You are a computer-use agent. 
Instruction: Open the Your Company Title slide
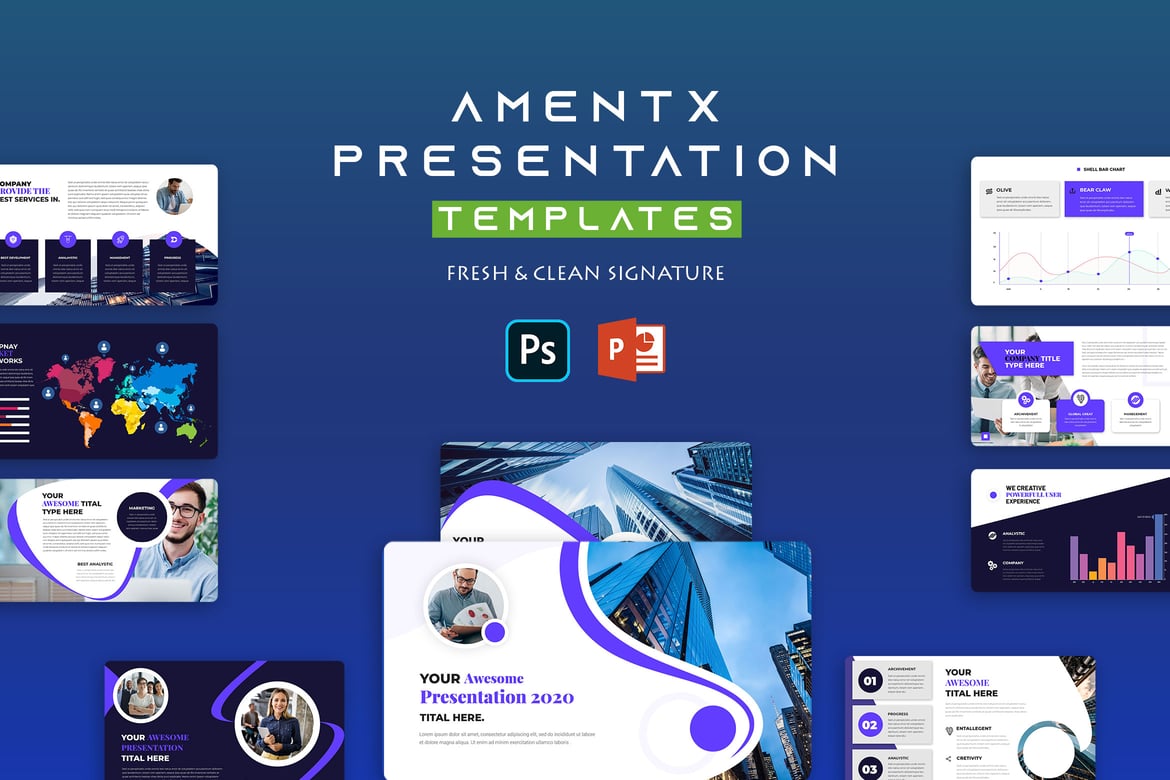[1070, 386]
